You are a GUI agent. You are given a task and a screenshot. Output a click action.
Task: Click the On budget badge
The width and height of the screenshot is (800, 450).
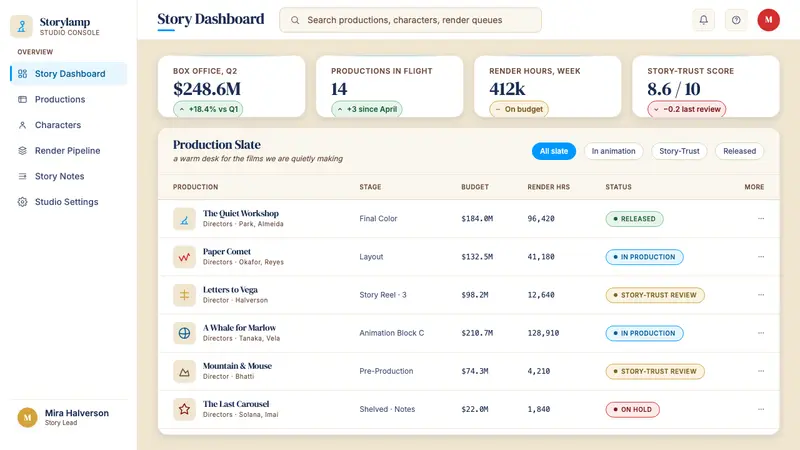519,109
